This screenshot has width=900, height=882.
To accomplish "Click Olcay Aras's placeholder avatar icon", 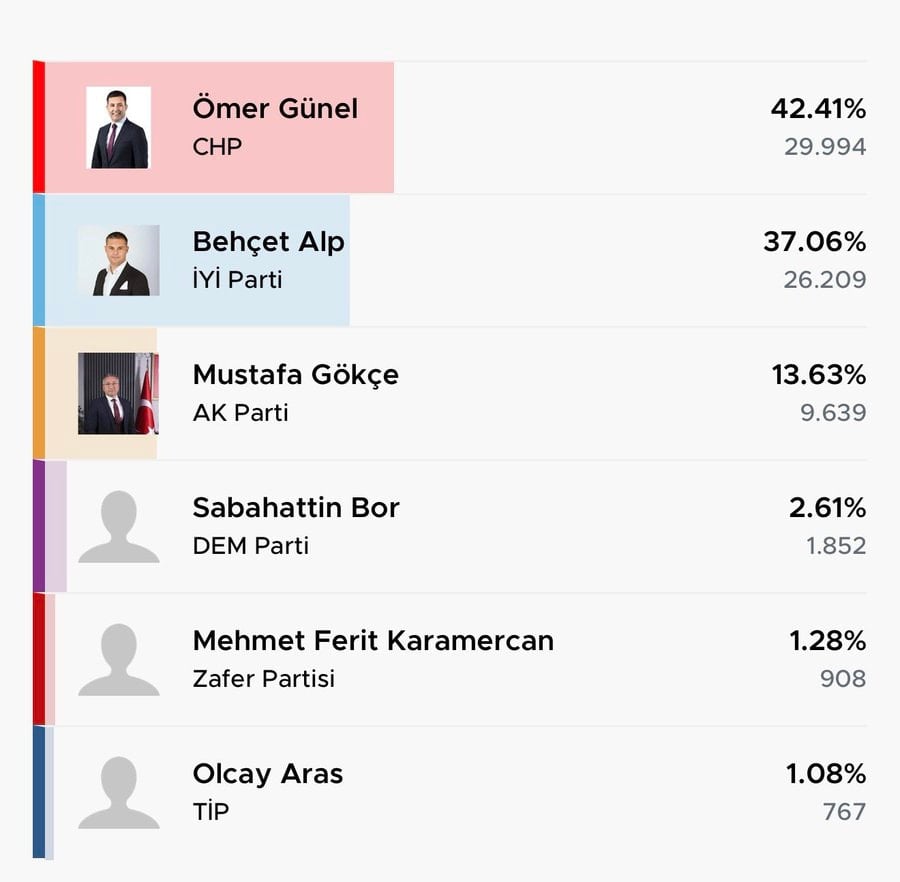I will coord(118,793).
